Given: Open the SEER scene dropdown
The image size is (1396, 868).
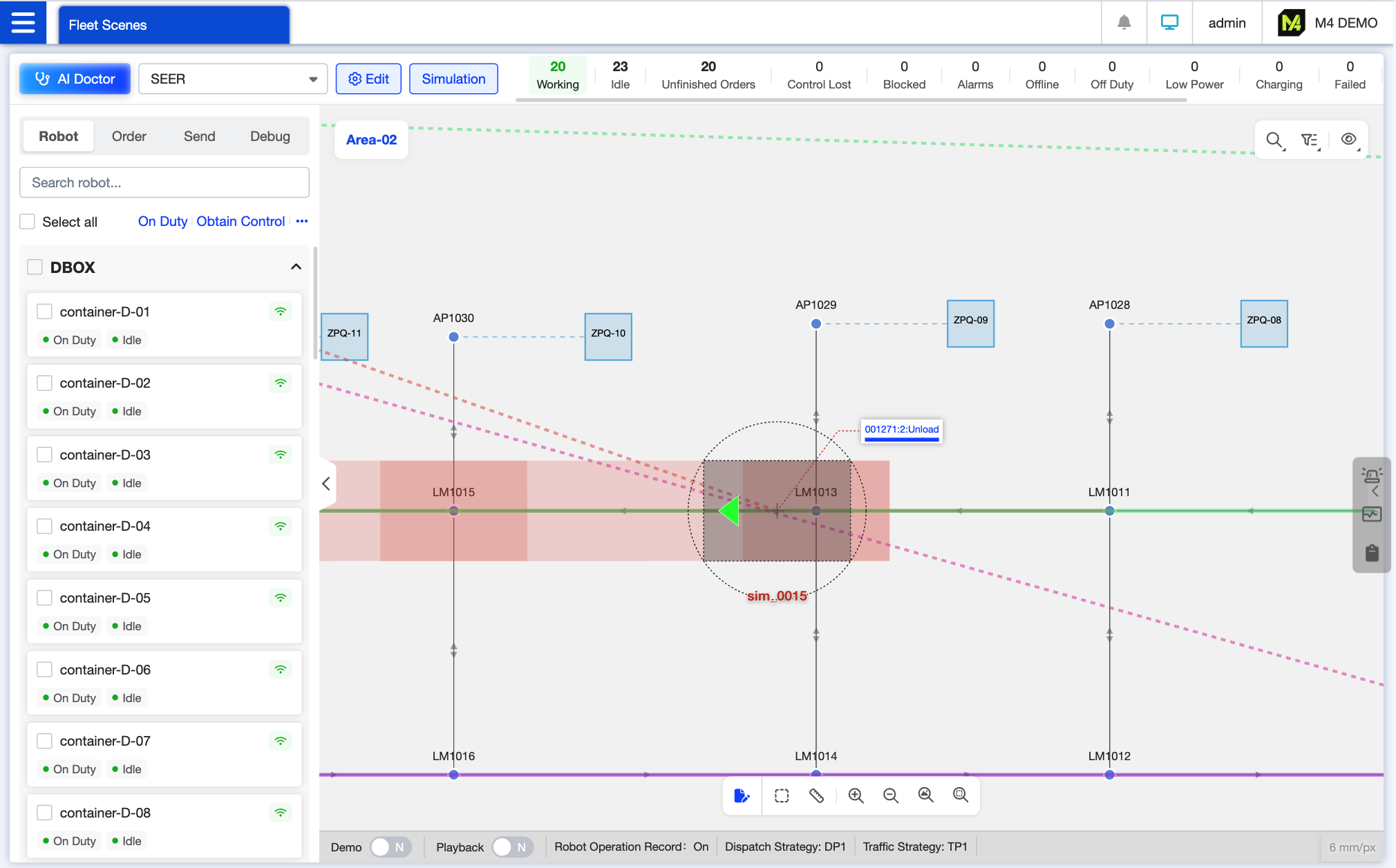Looking at the screenshot, I should tap(233, 79).
